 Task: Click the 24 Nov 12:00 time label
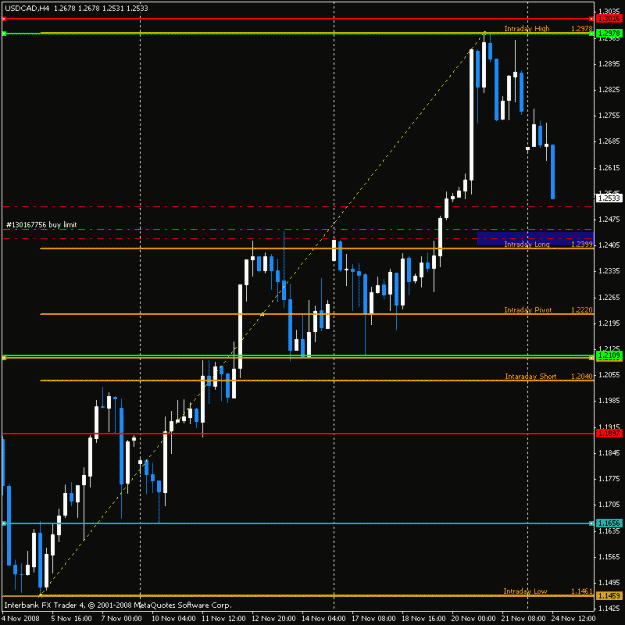pyautogui.click(x=573, y=618)
